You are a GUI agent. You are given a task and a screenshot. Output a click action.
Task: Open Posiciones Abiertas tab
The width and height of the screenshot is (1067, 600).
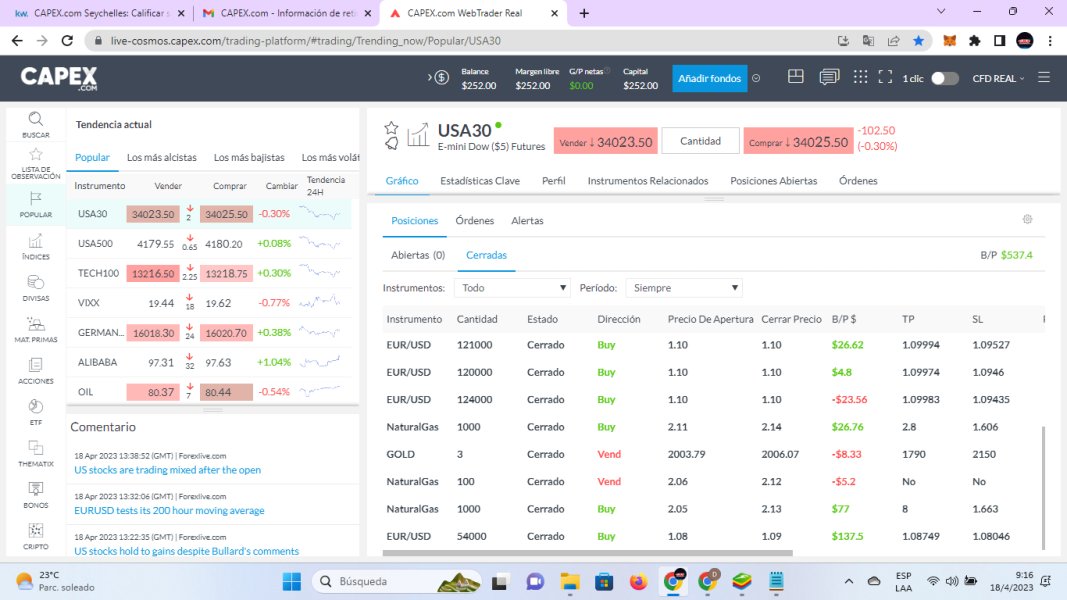coord(773,181)
